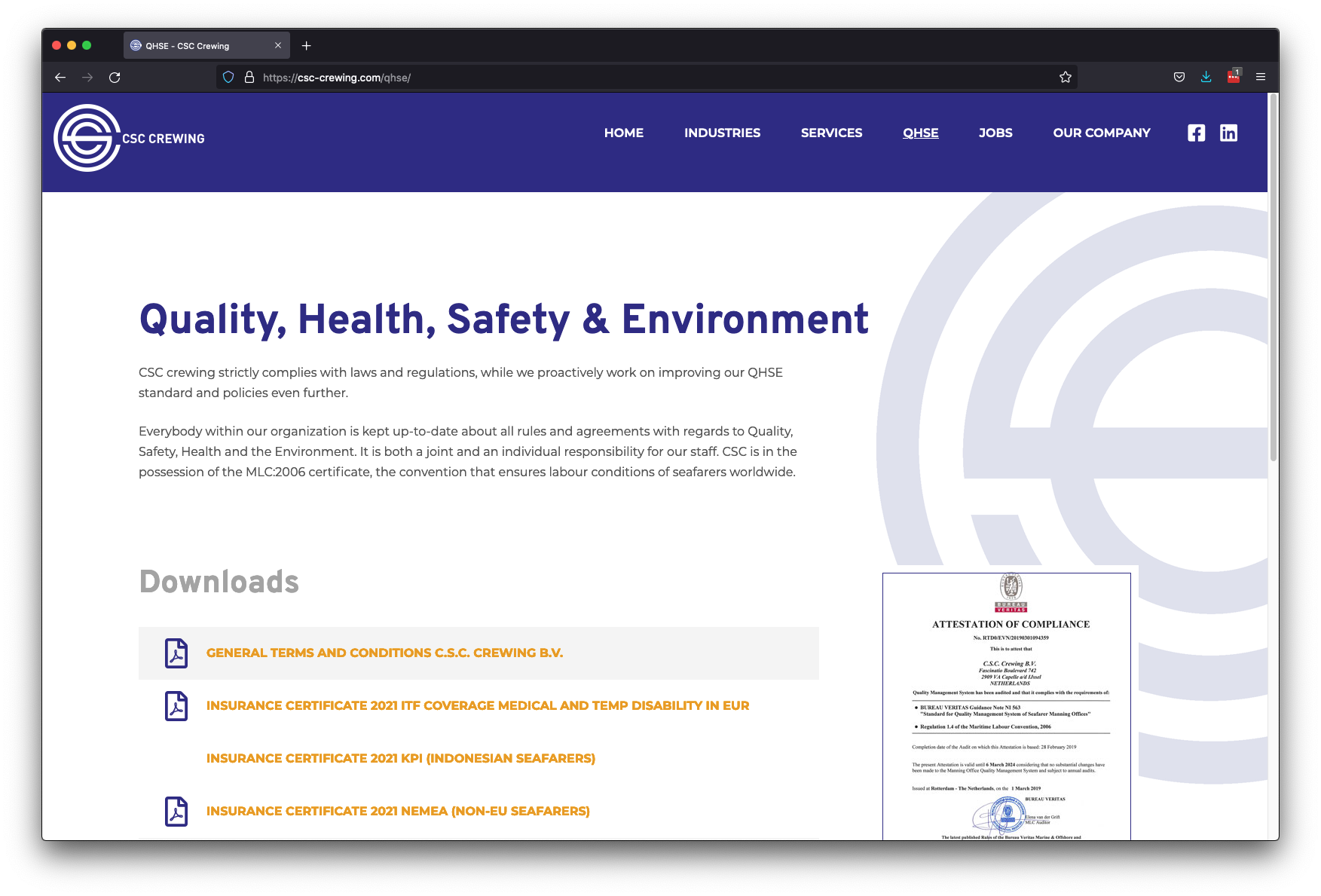Click the PDF icon beside the ITF insurance certificate
This screenshot has height=896, width=1321.
pyautogui.click(x=176, y=706)
